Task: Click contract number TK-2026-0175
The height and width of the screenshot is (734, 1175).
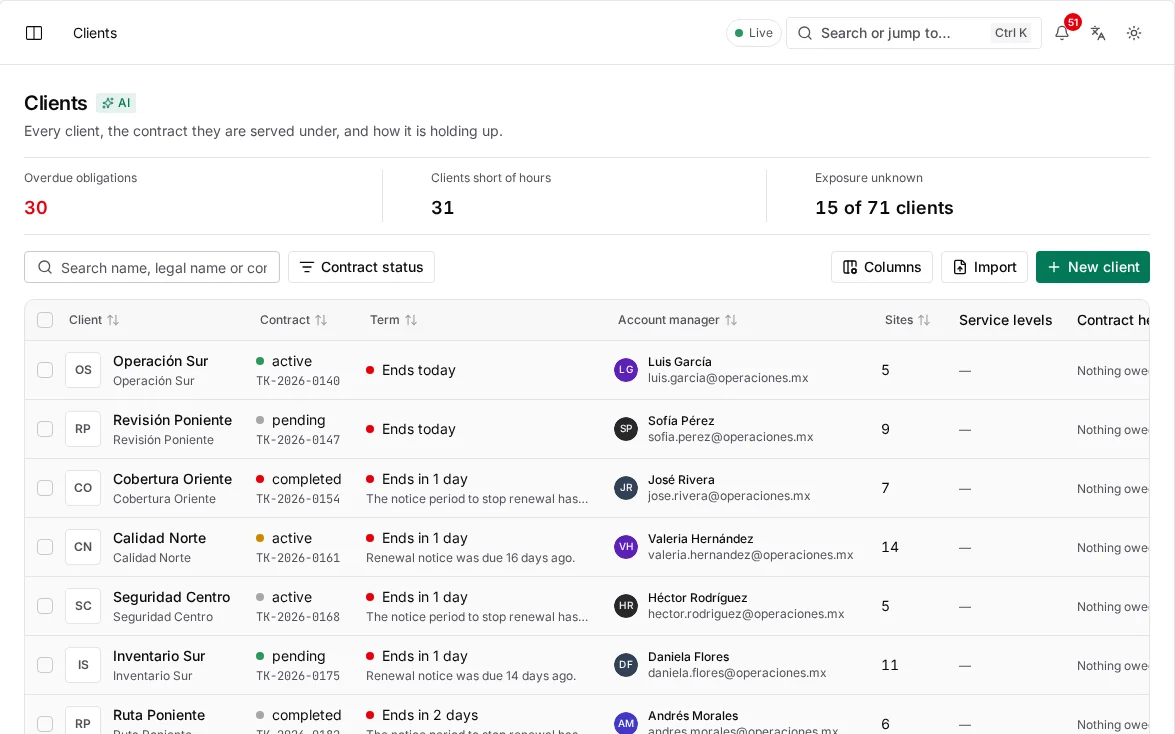Action: click(298, 676)
